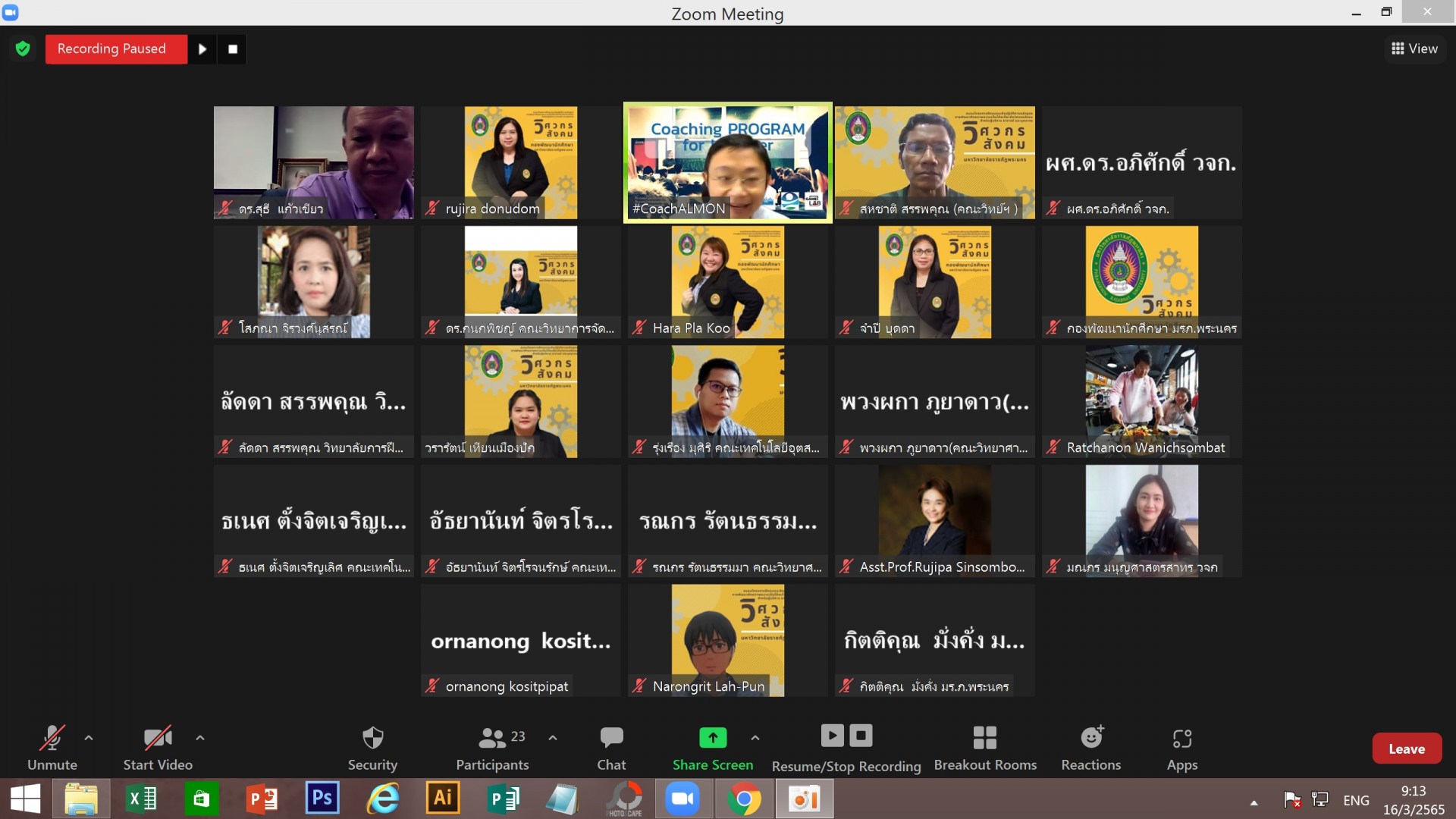Open the View layout menu
This screenshot has width=1456, height=819.
[1414, 49]
